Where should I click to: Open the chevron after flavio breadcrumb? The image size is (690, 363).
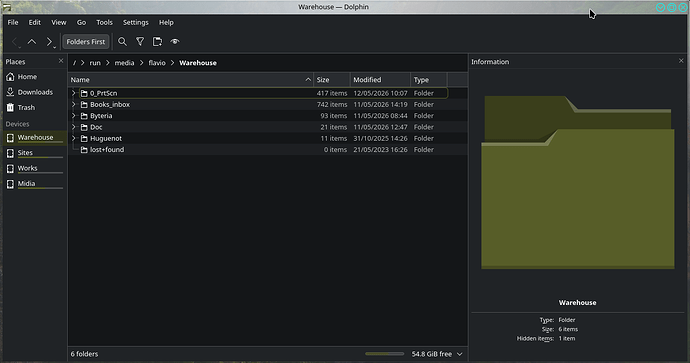click(x=172, y=63)
